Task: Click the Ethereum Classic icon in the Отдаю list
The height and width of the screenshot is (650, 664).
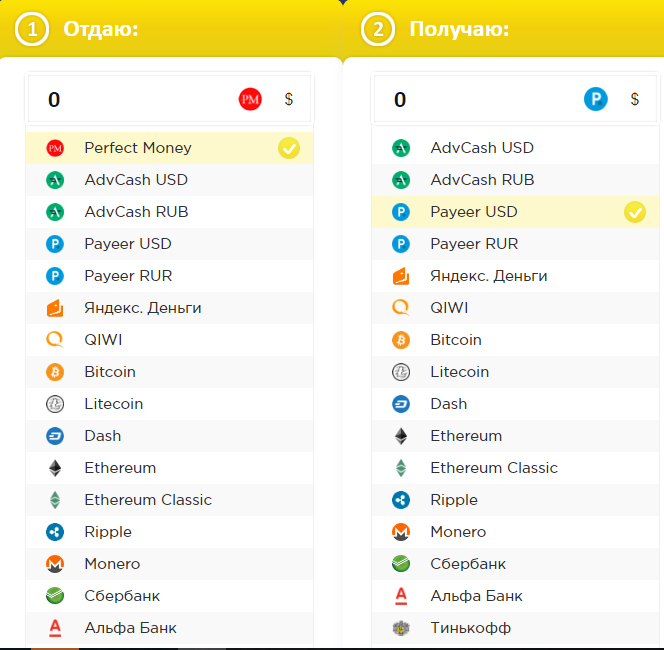Action: [x=55, y=500]
